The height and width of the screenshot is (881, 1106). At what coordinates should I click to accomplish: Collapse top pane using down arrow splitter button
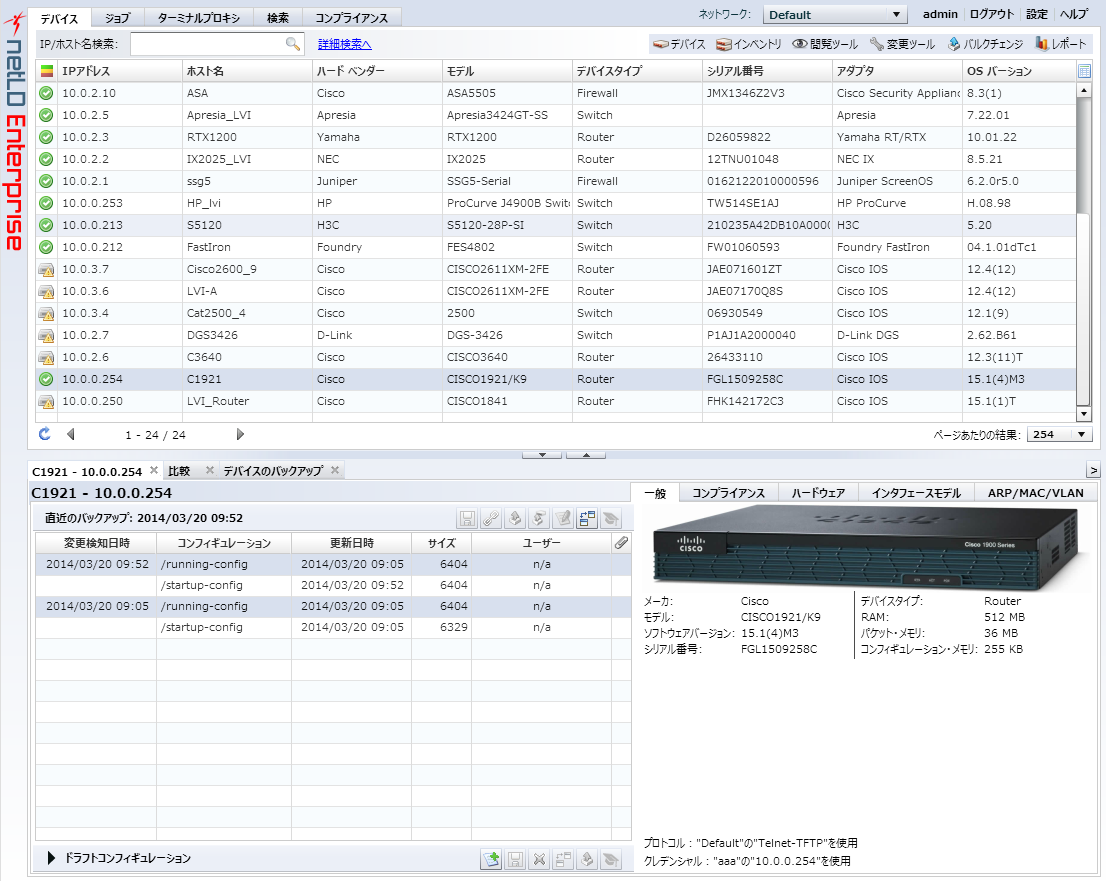[542, 455]
